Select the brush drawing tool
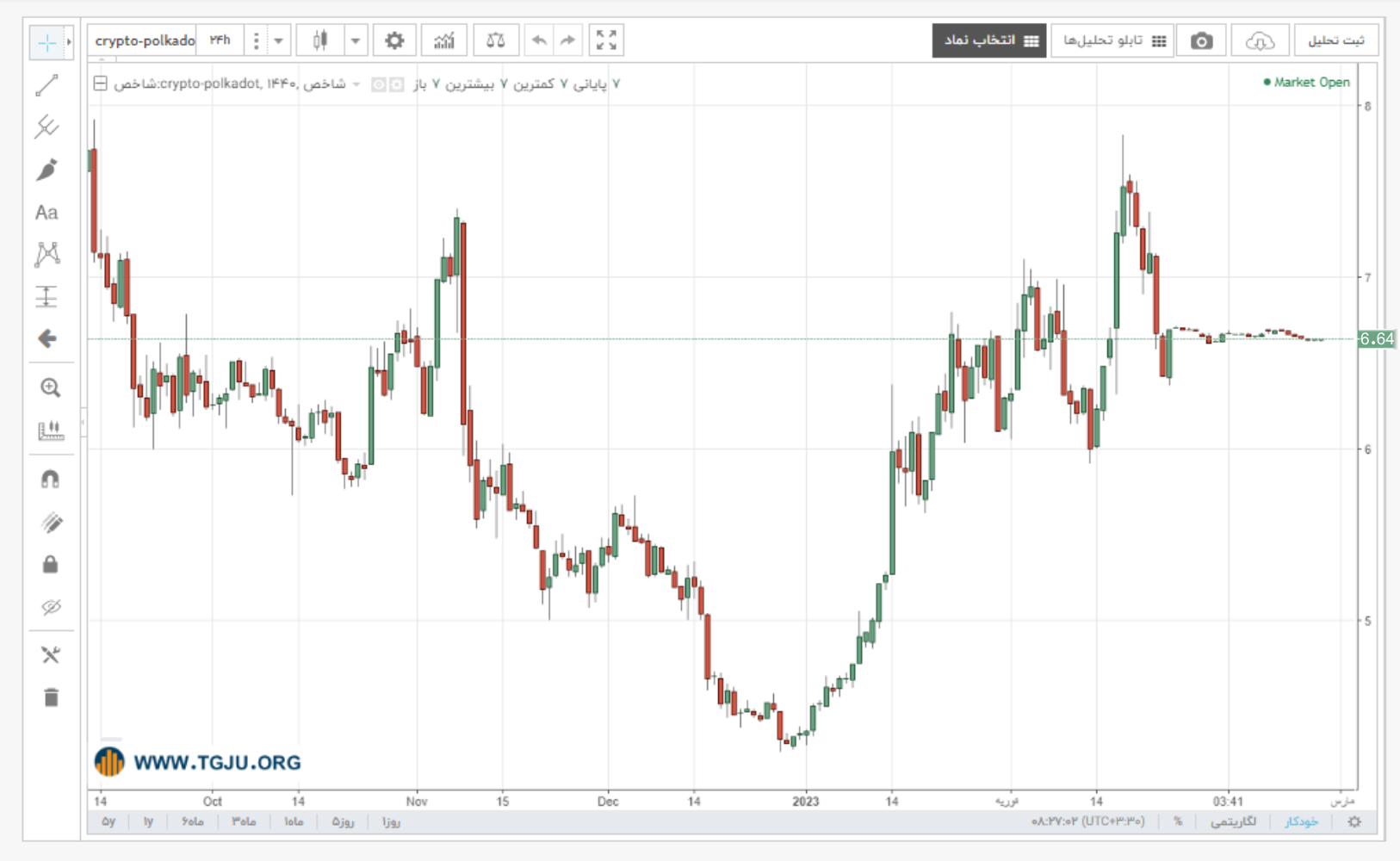 click(47, 170)
